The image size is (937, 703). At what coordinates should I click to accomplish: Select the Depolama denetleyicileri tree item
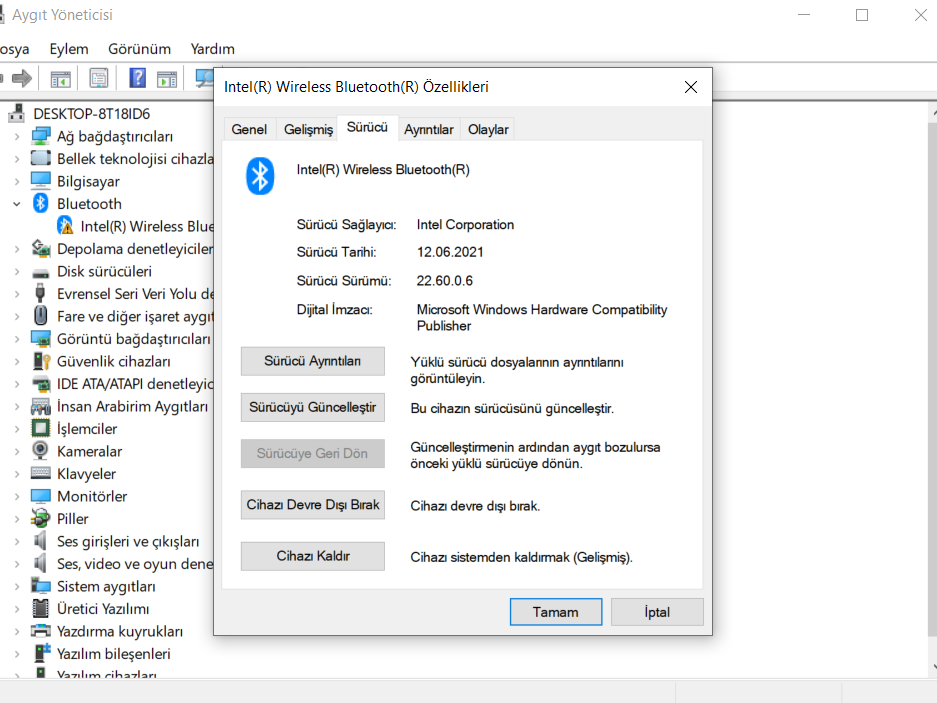tap(135, 249)
